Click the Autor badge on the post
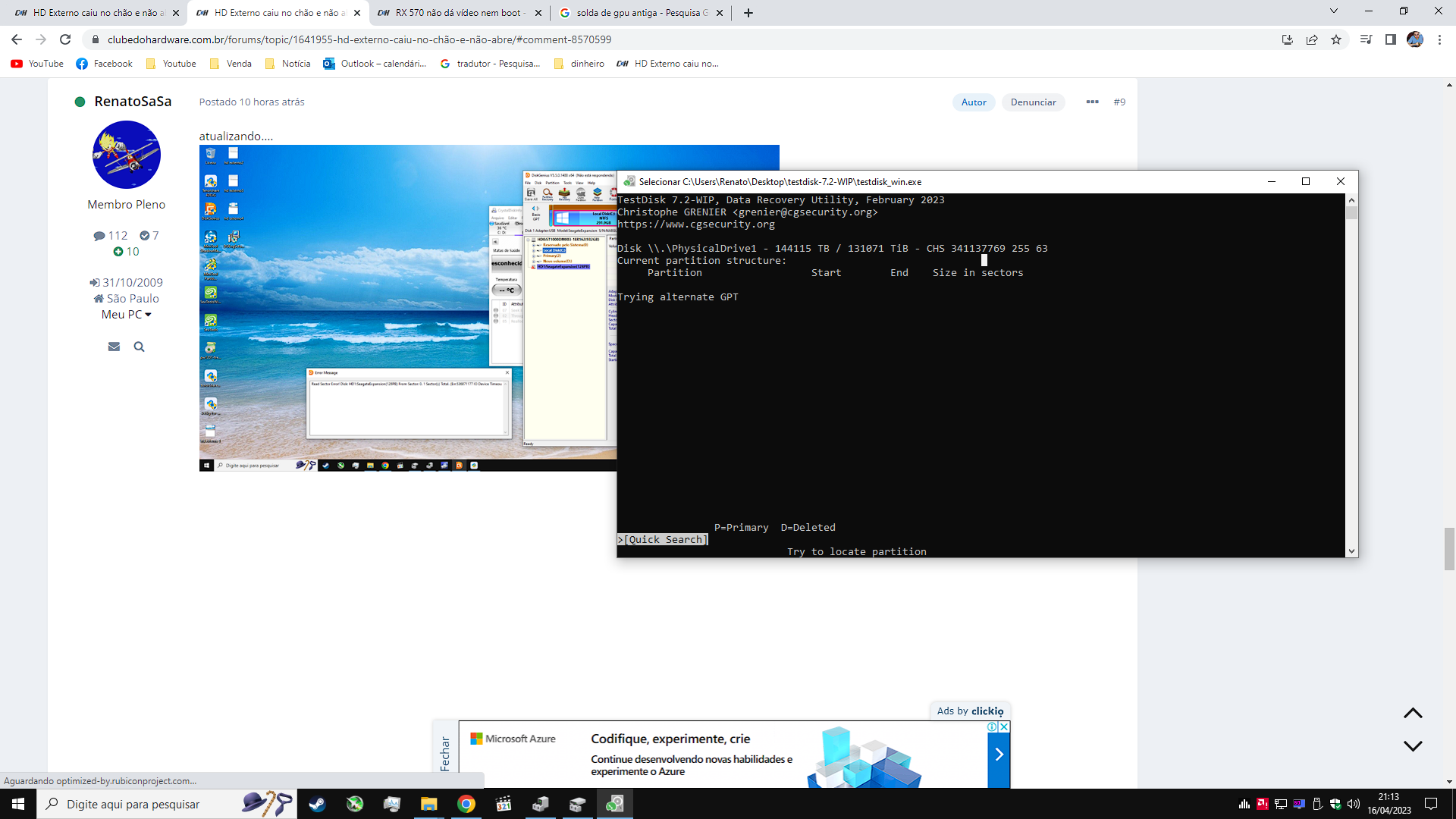 coord(974,102)
